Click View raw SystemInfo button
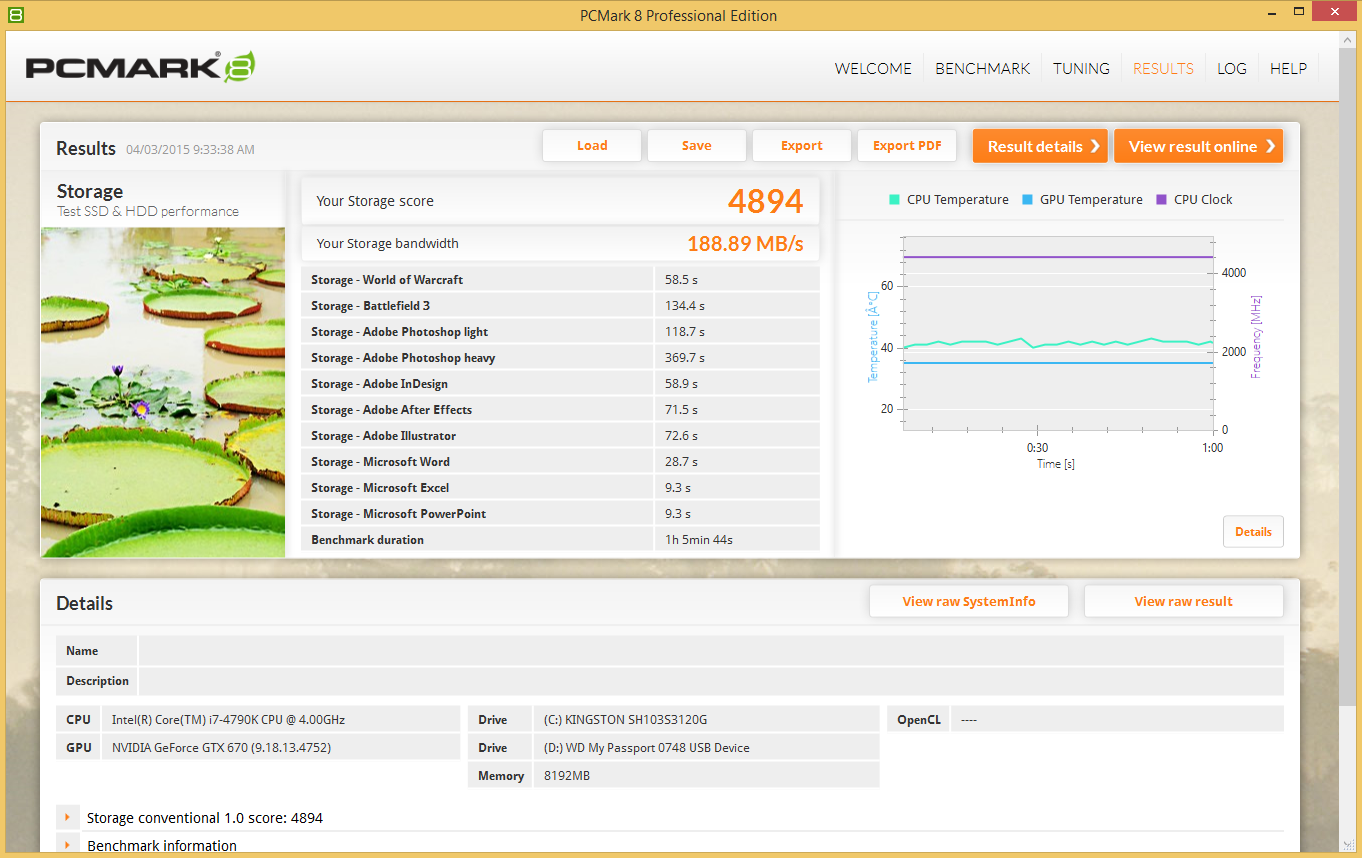1362x858 pixels. click(x=969, y=601)
